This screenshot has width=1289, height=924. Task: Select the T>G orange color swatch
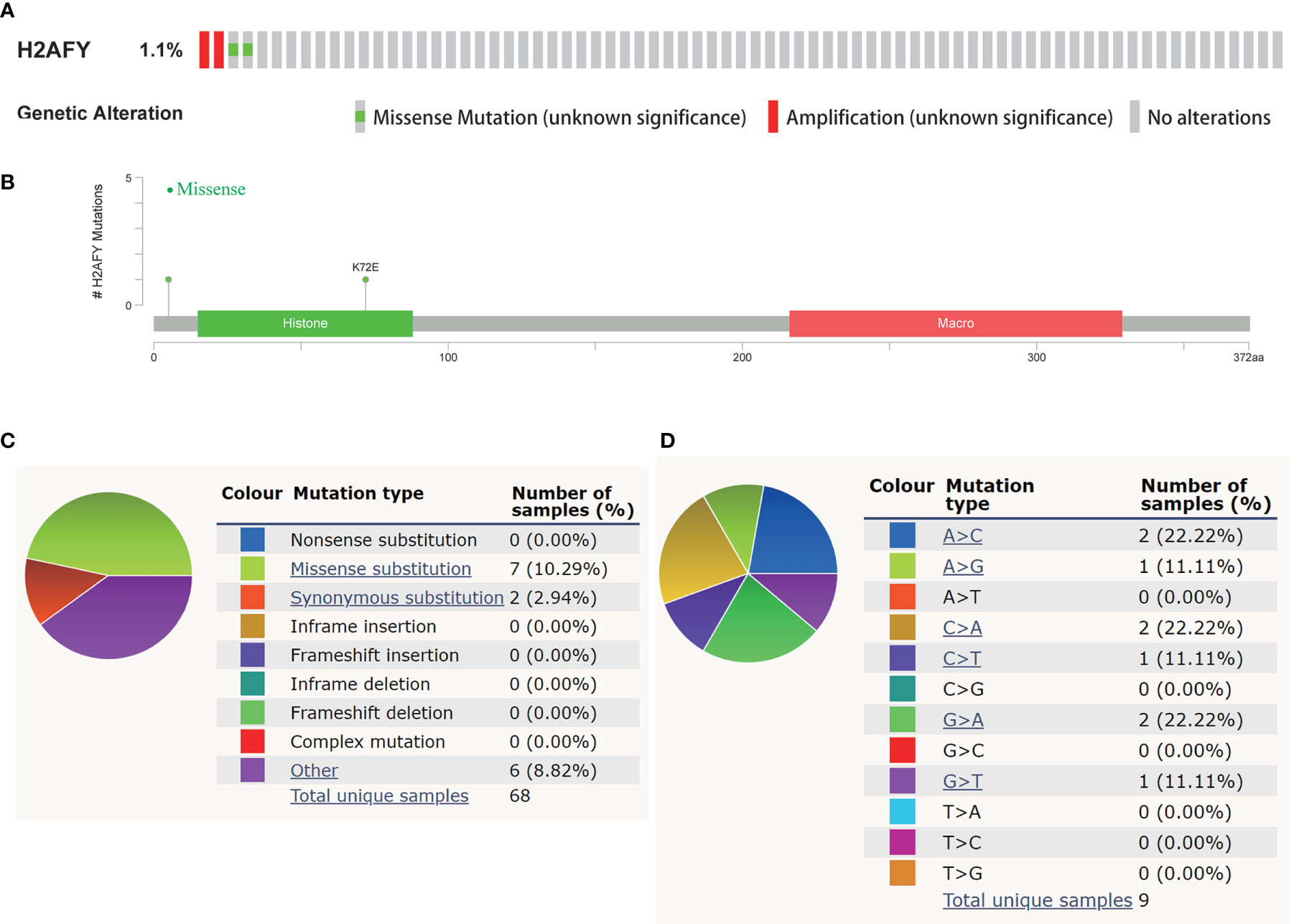(x=902, y=873)
